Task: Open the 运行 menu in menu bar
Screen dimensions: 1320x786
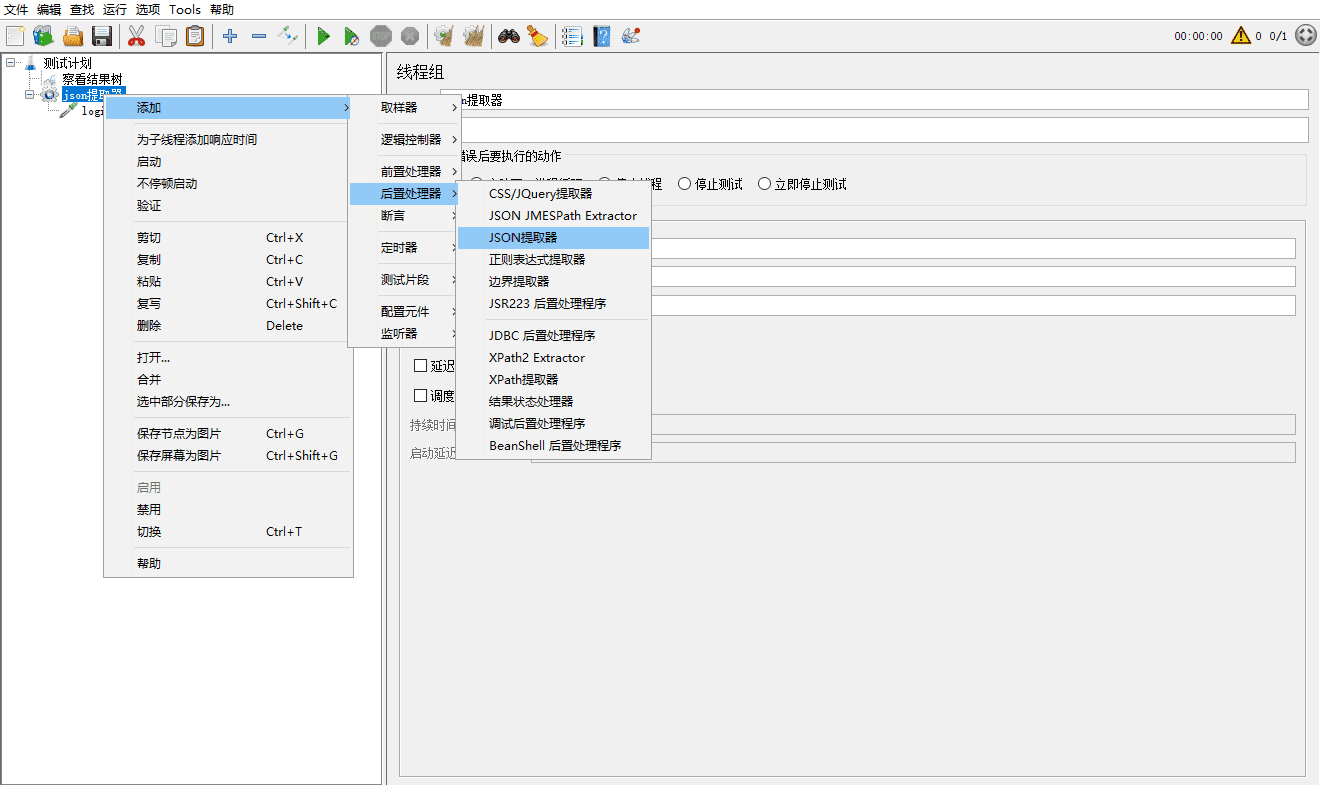Action: point(115,9)
